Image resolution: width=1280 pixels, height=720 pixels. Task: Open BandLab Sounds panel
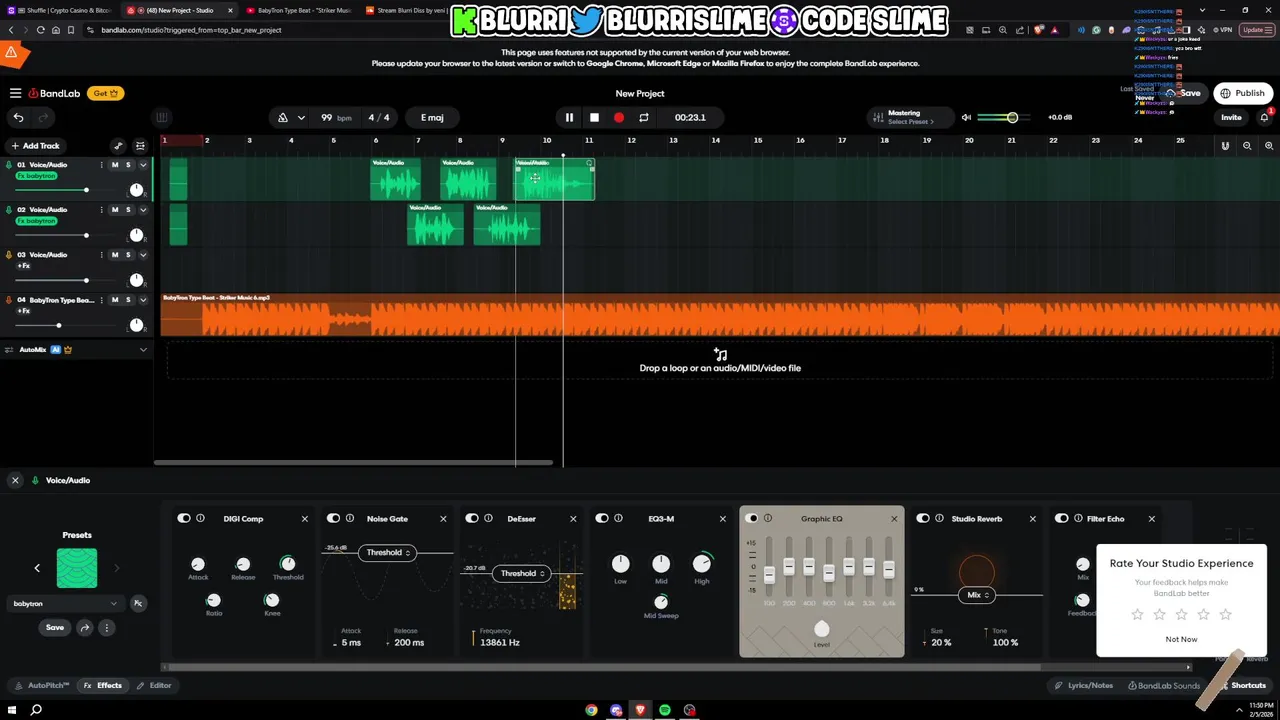tap(1164, 685)
